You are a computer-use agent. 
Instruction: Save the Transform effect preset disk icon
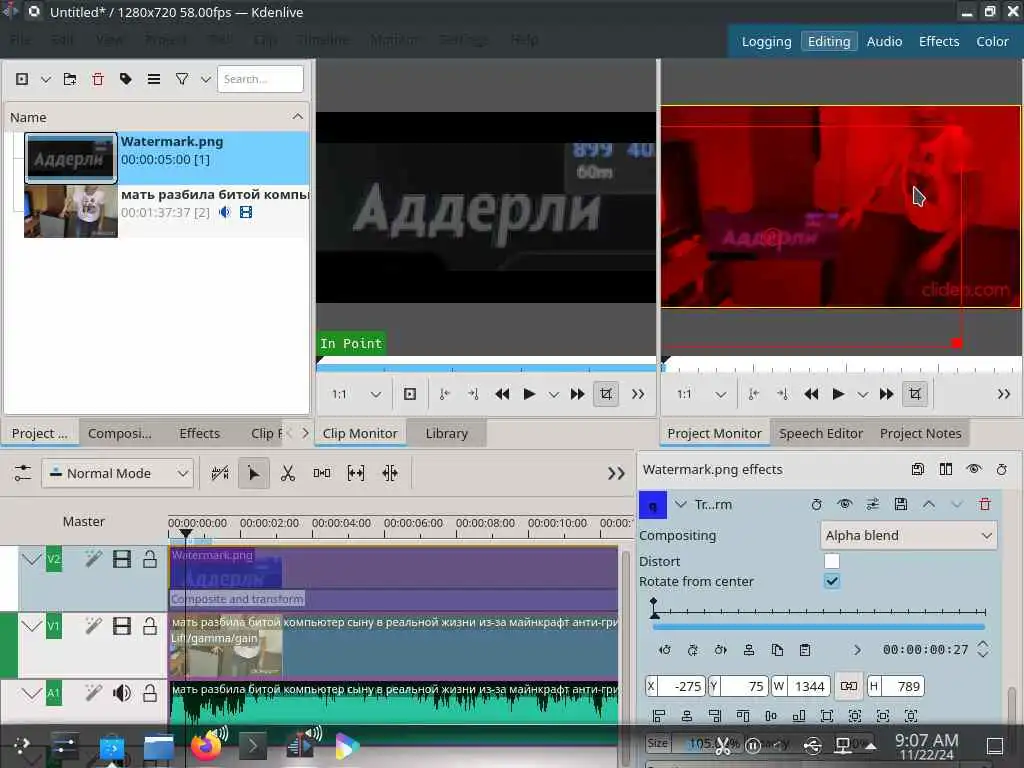901,504
